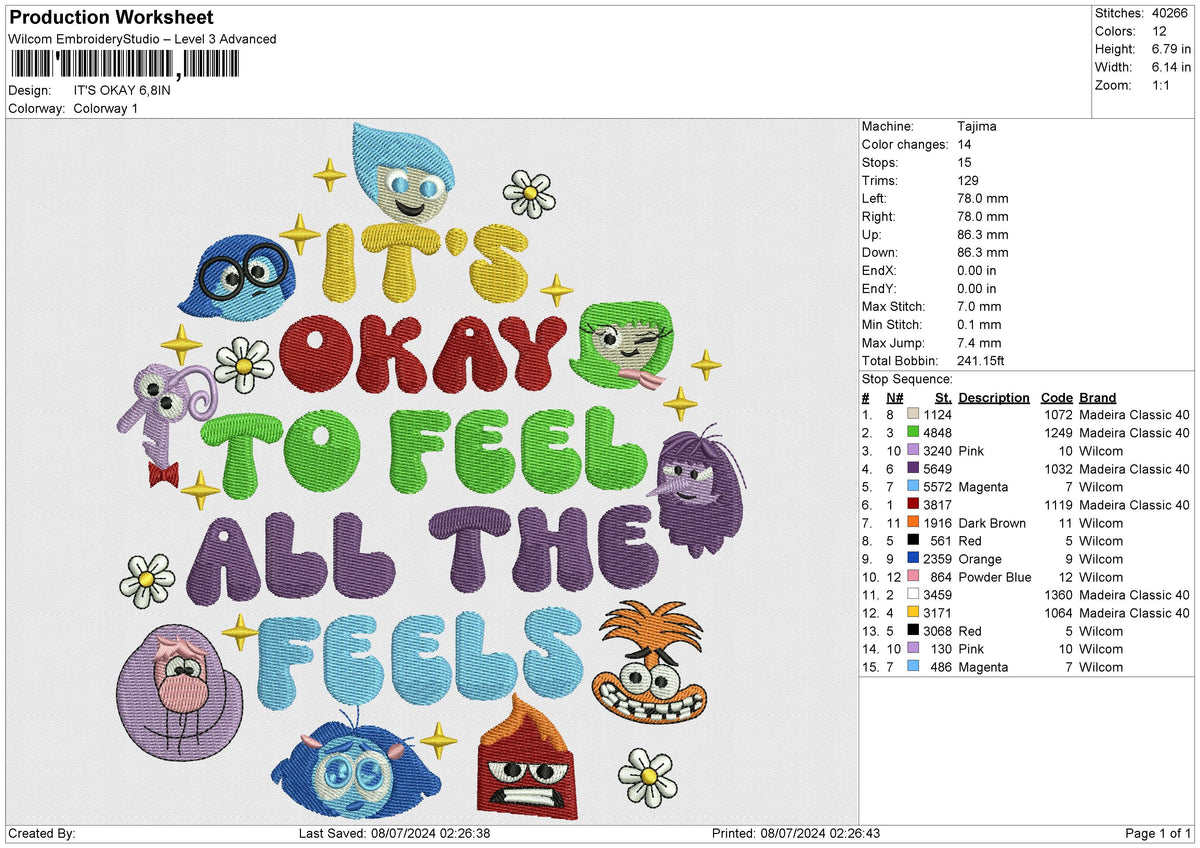The image size is (1200, 848).
Task: Click the 'Description' column header
Action: pos(993,397)
